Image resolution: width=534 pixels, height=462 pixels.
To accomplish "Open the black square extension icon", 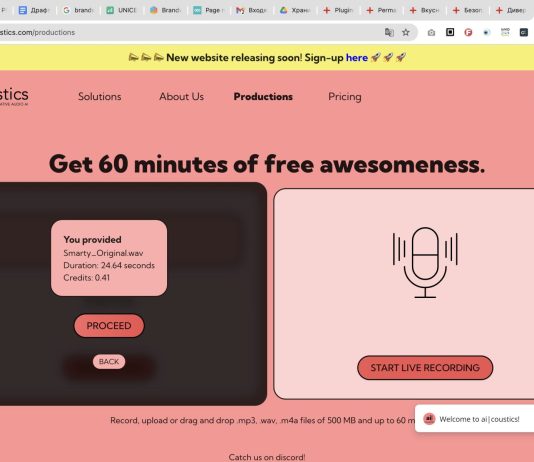I will point(450,32).
